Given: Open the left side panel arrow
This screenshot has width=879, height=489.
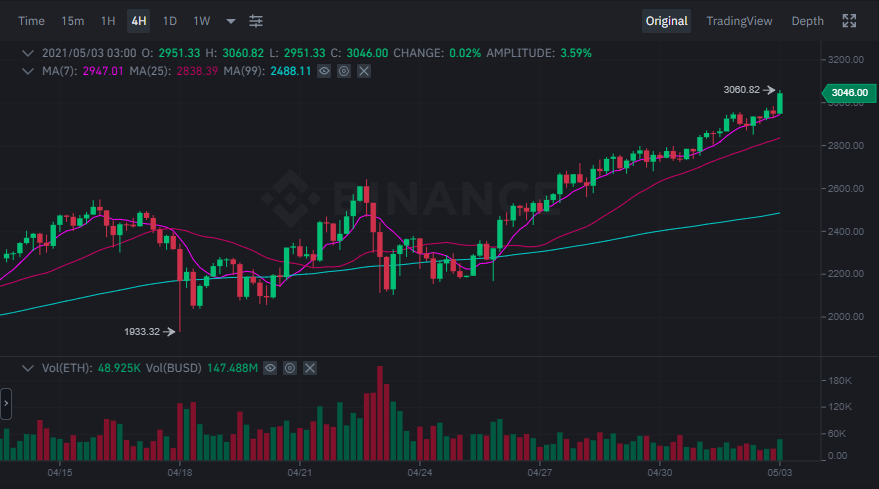Looking at the screenshot, I should (x=6, y=404).
